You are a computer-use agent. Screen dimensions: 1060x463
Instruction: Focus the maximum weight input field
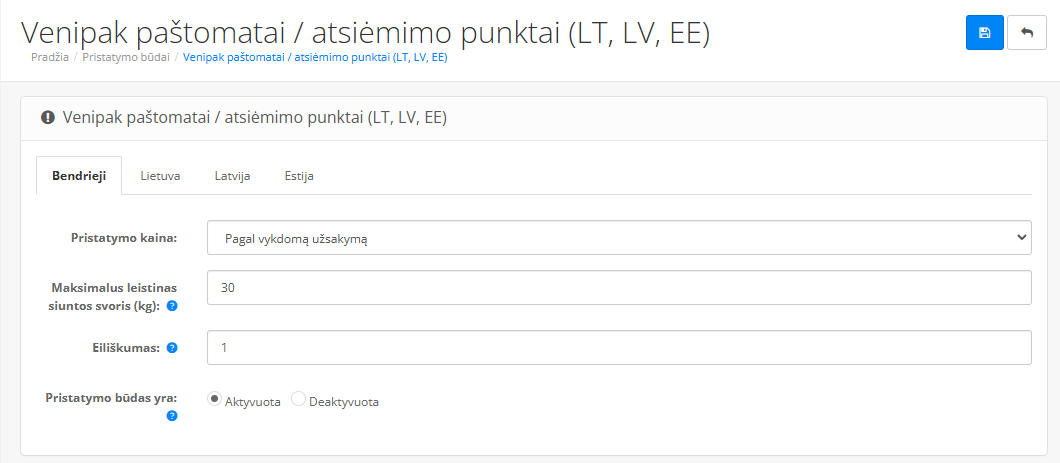[619, 288]
